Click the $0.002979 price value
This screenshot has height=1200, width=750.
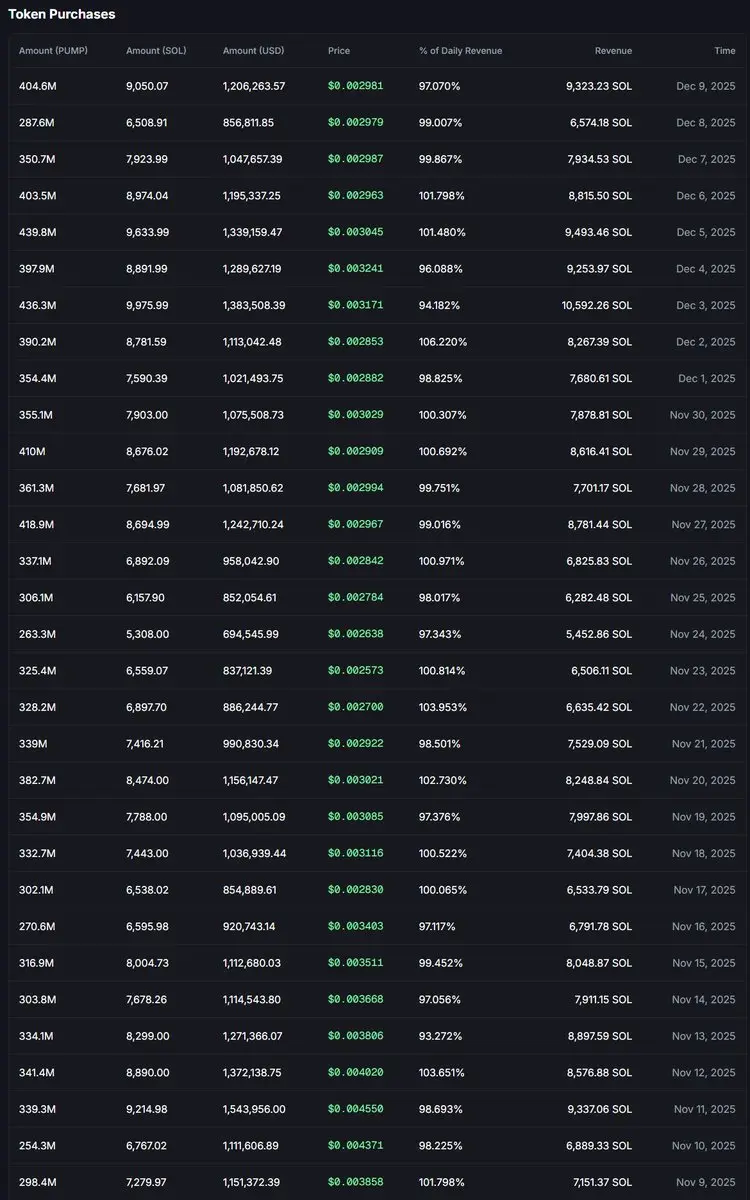pyautogui.click(x=355, y=123)
